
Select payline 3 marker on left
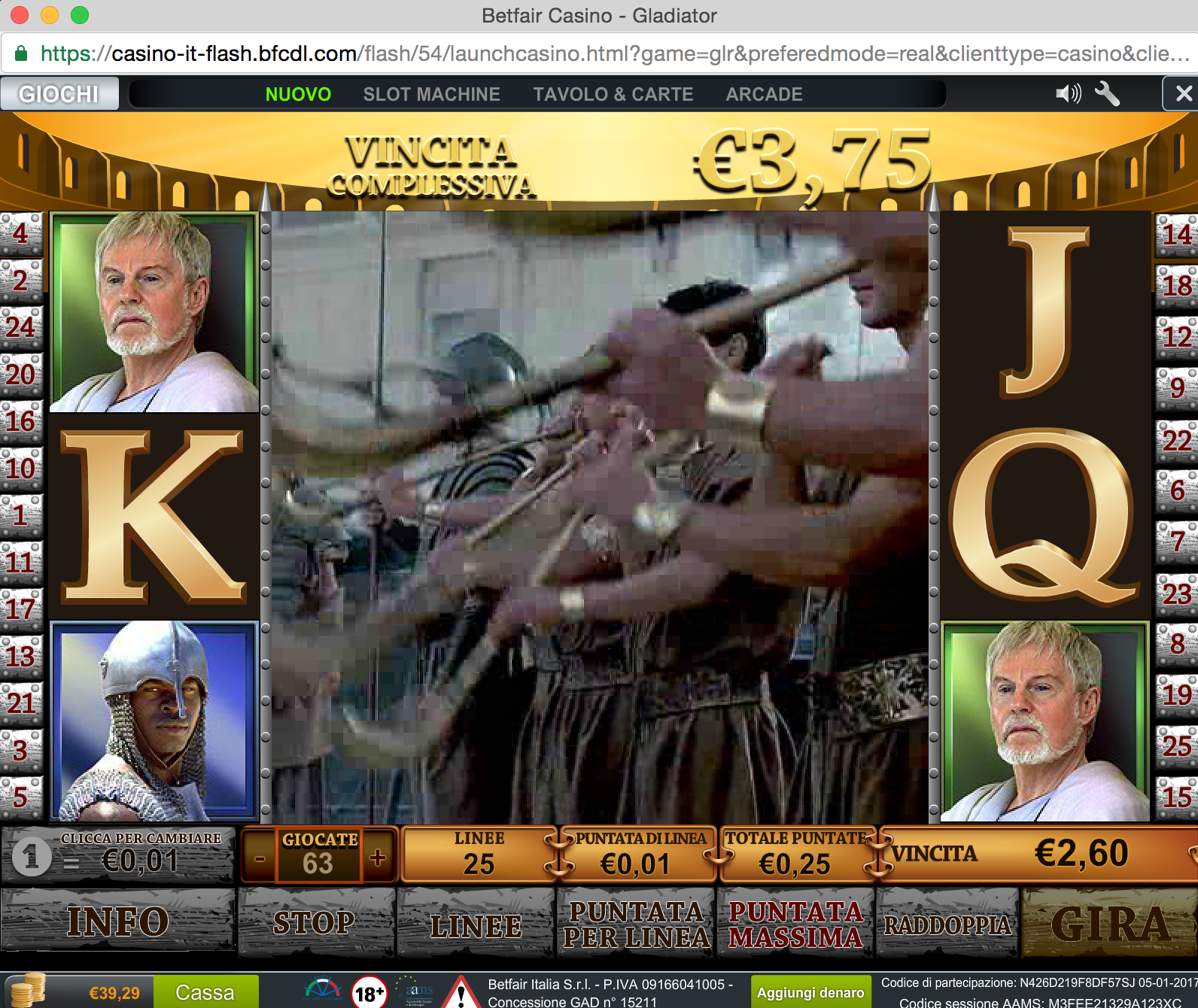pos(21,750)
